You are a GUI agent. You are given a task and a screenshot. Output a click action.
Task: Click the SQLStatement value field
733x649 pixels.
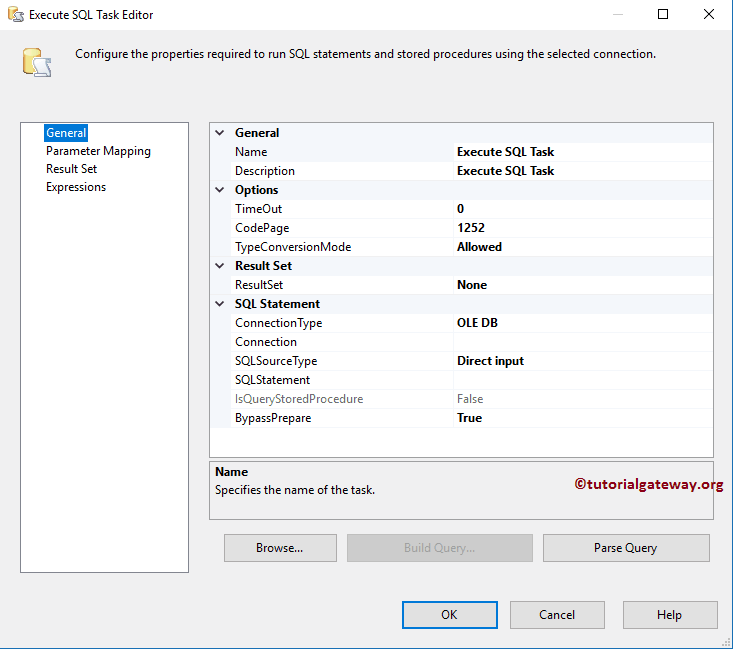583,380
